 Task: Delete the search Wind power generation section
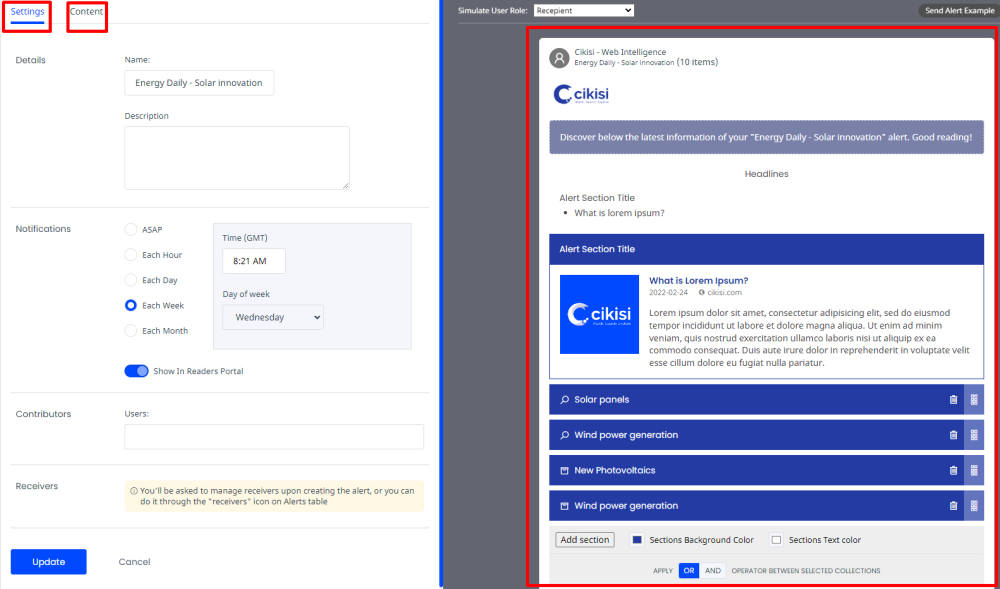(x=953, y=435)
